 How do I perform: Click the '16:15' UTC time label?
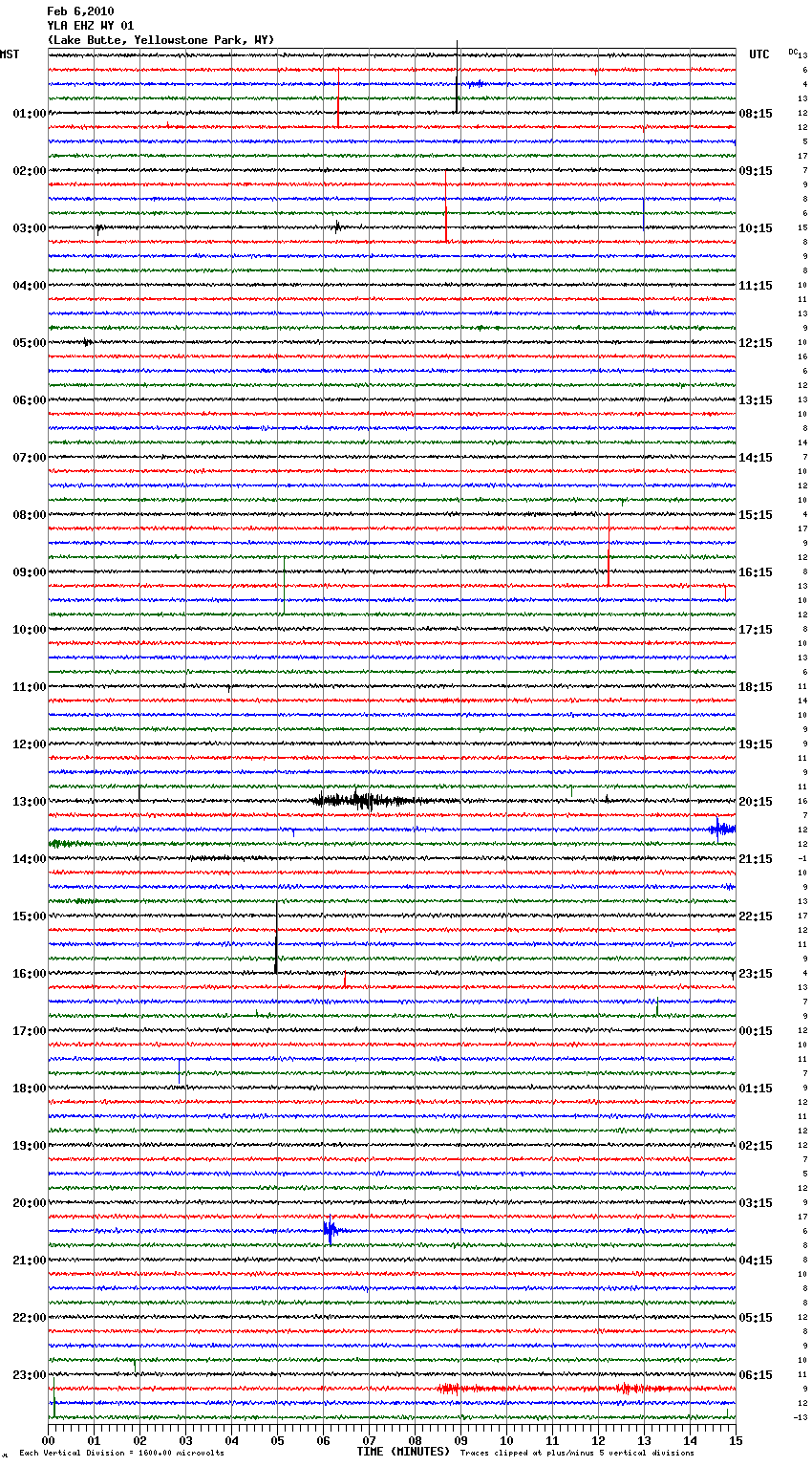coord(756,572)
